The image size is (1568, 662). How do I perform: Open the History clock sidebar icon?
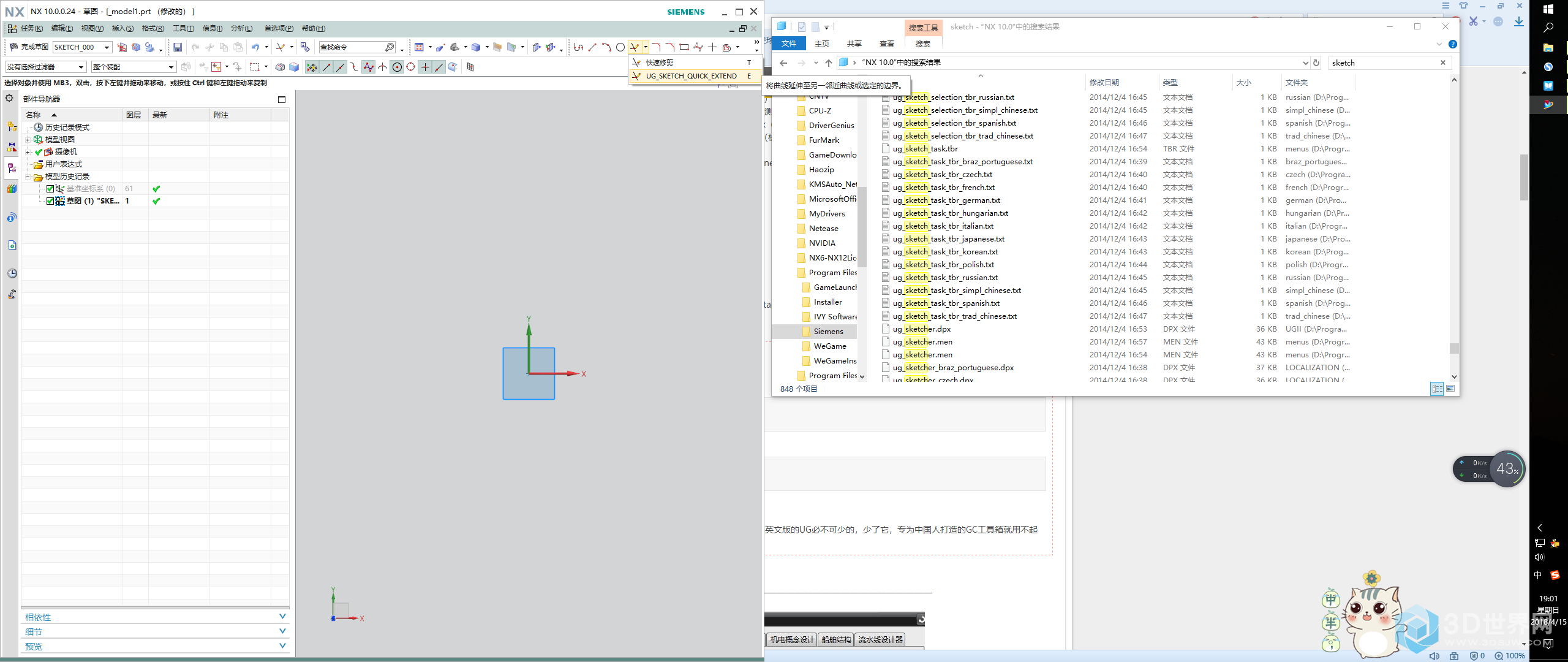tap(12, 273)
